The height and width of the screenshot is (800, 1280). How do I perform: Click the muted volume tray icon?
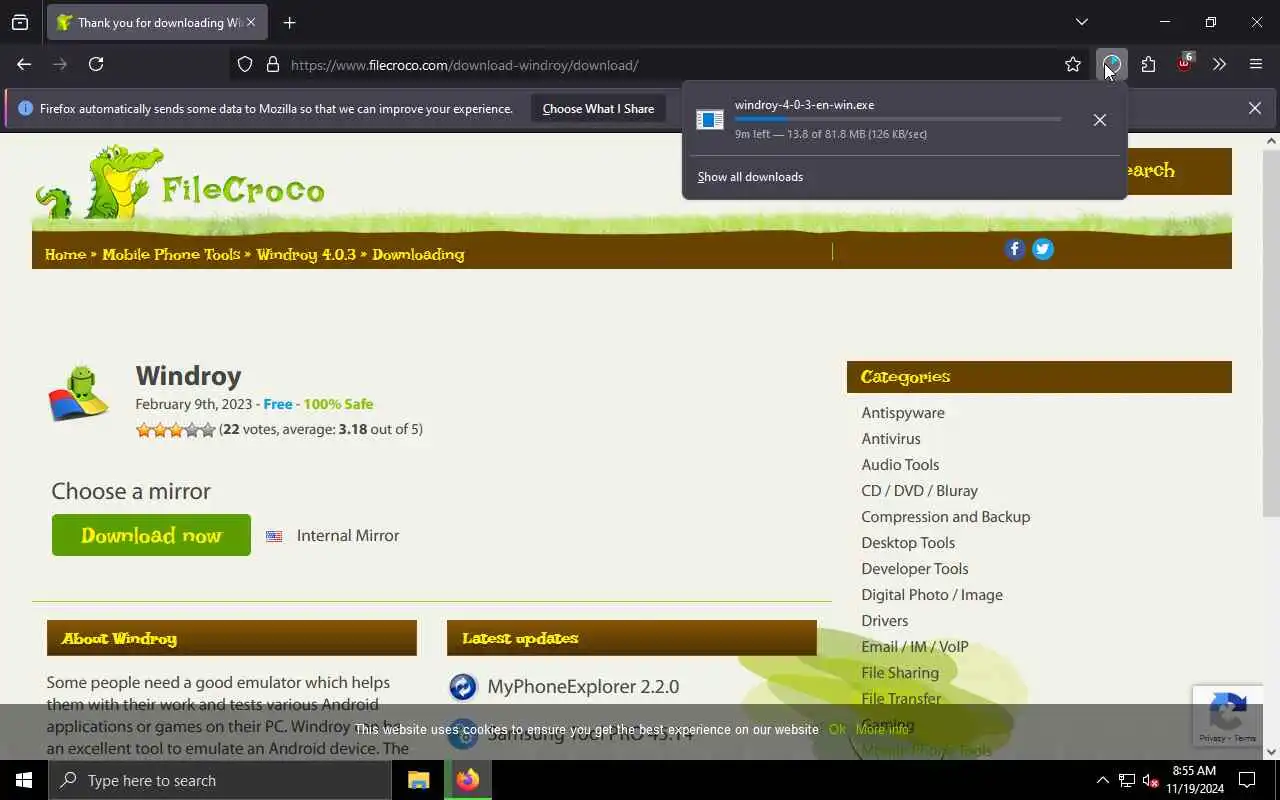[1150, 780]
